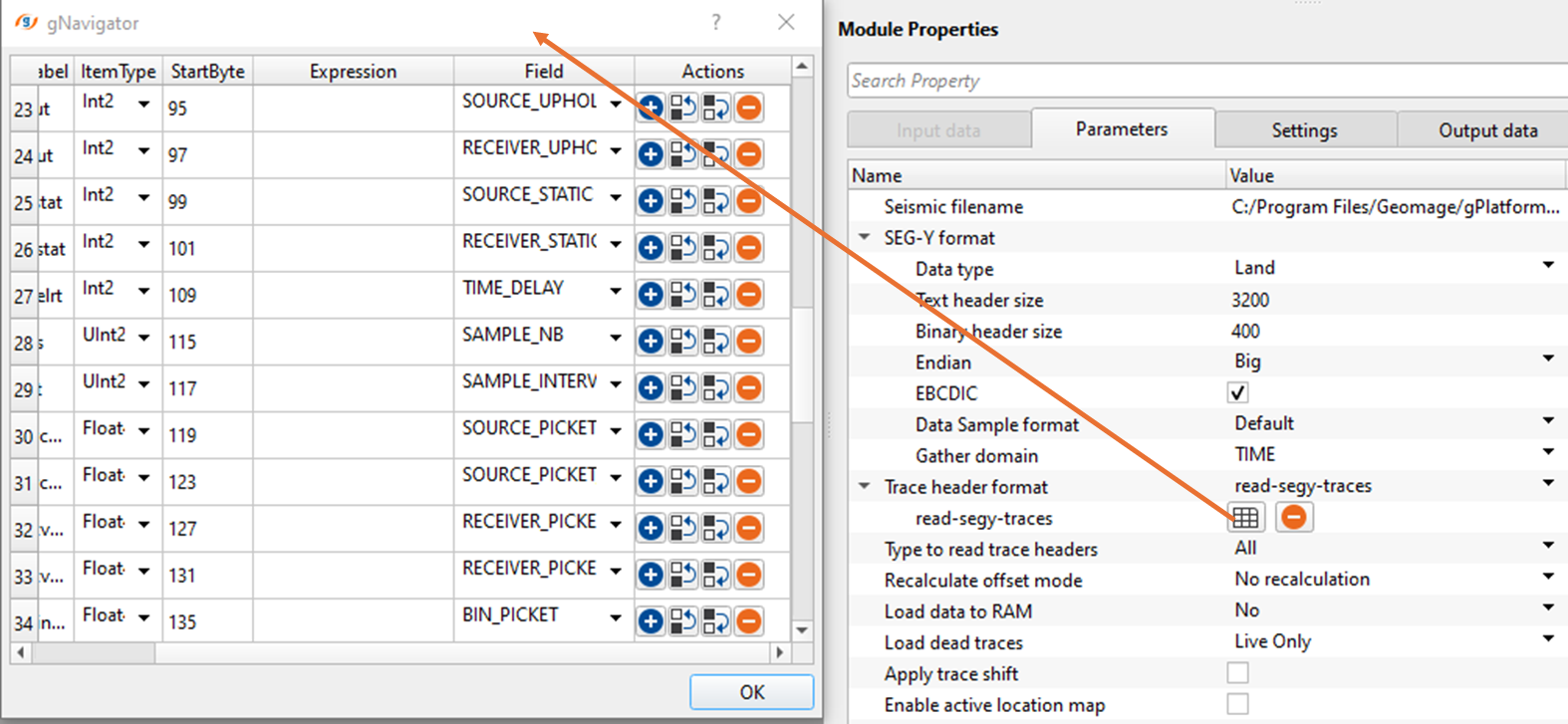The width and height of the screenshot is (1568, 724).
Task: Remove row 27 with the orange minus icon
Action: 749,295
